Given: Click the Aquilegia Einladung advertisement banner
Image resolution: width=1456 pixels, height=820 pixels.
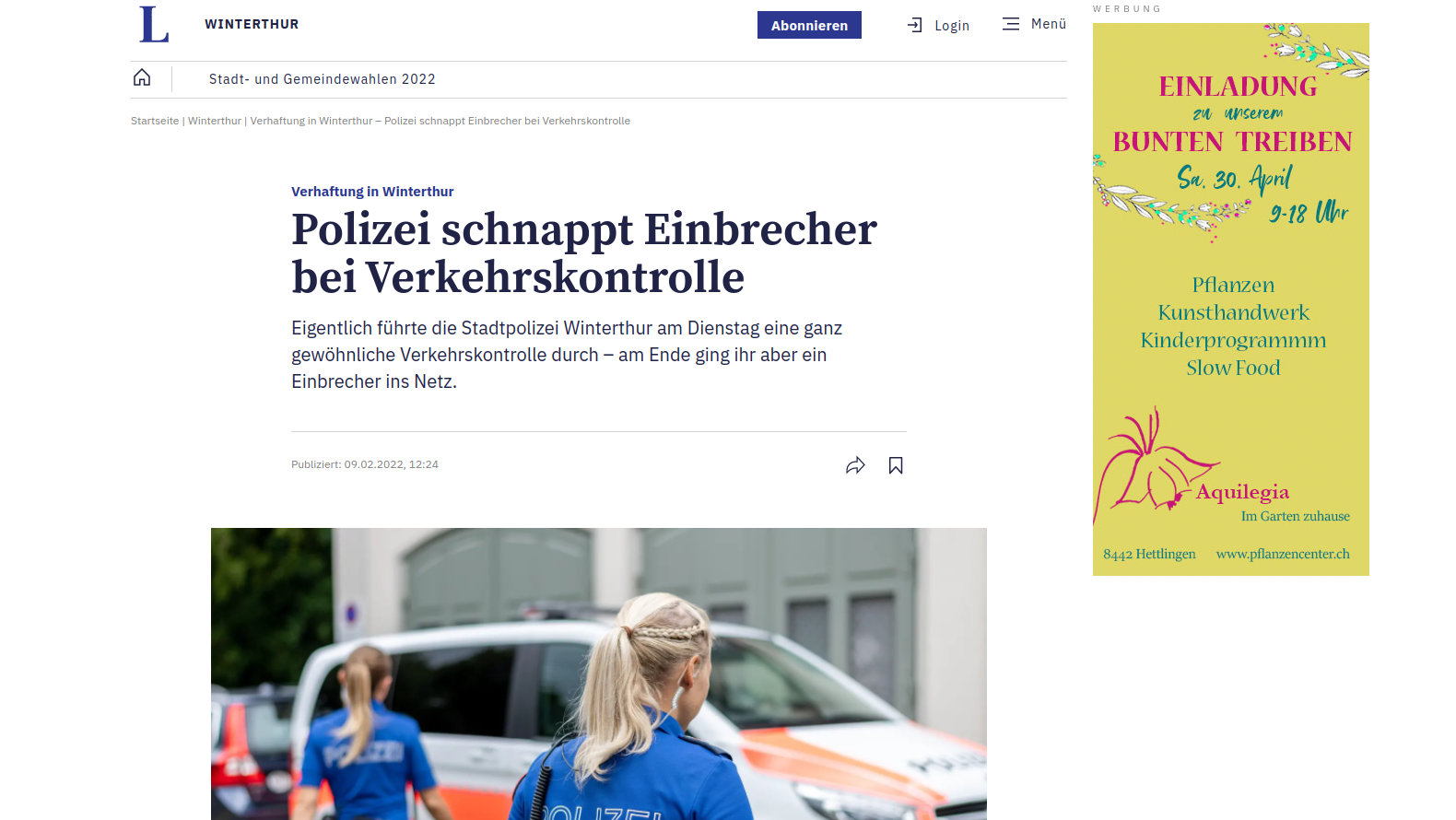Looking at the screenshot, I should (x=1231, y=299).
